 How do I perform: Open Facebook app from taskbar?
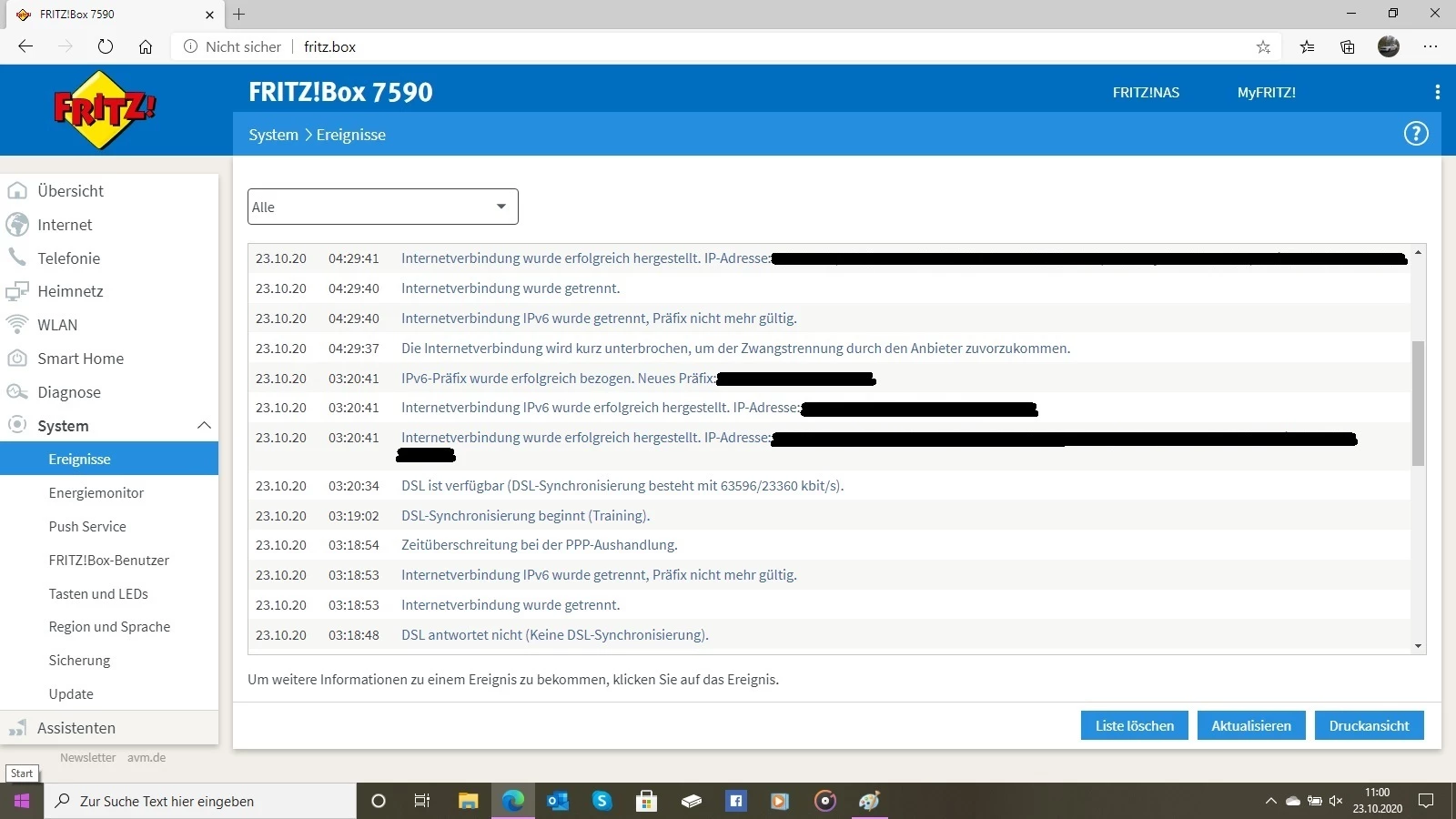[x=735, y=801]
